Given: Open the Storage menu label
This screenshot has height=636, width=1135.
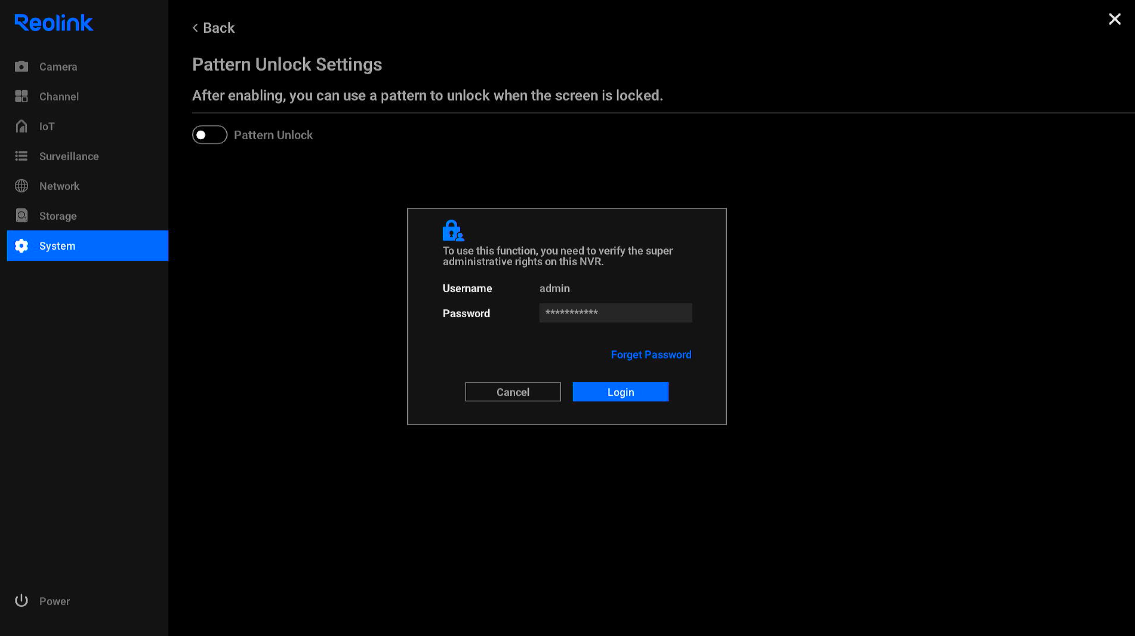Looking at the screenshot, I should pyautogui.click(x=58, y=216).
